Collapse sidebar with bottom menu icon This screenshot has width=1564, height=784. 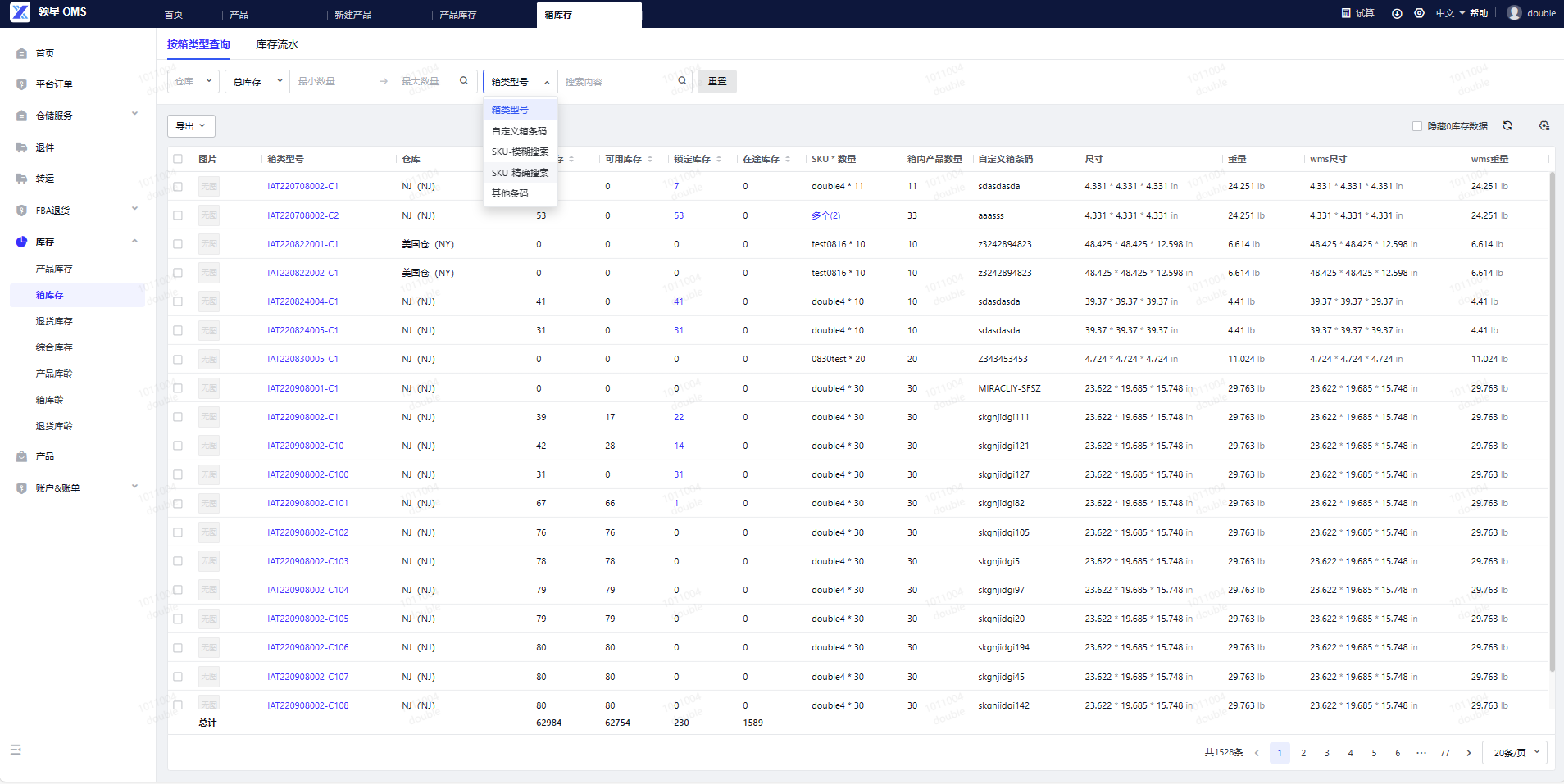pos(16,750)
